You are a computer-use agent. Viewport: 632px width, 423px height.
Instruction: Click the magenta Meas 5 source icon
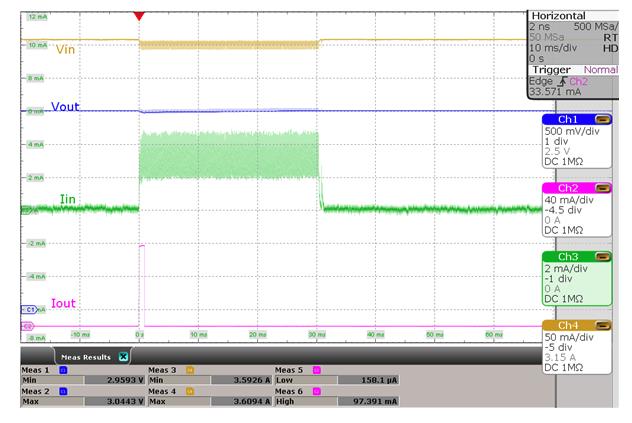pyautogui.click(x=315, y=370)
